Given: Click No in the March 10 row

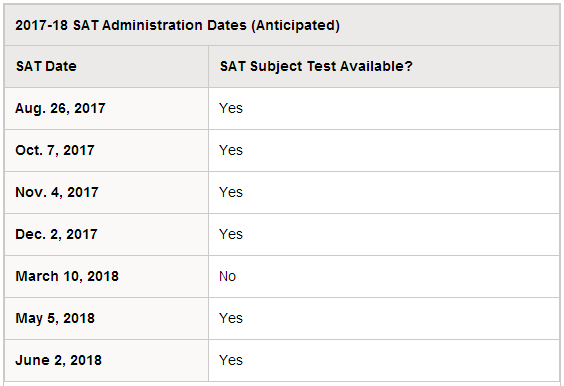Looking at the screenshot, I should pyautogui.click(x=227, y=277).
